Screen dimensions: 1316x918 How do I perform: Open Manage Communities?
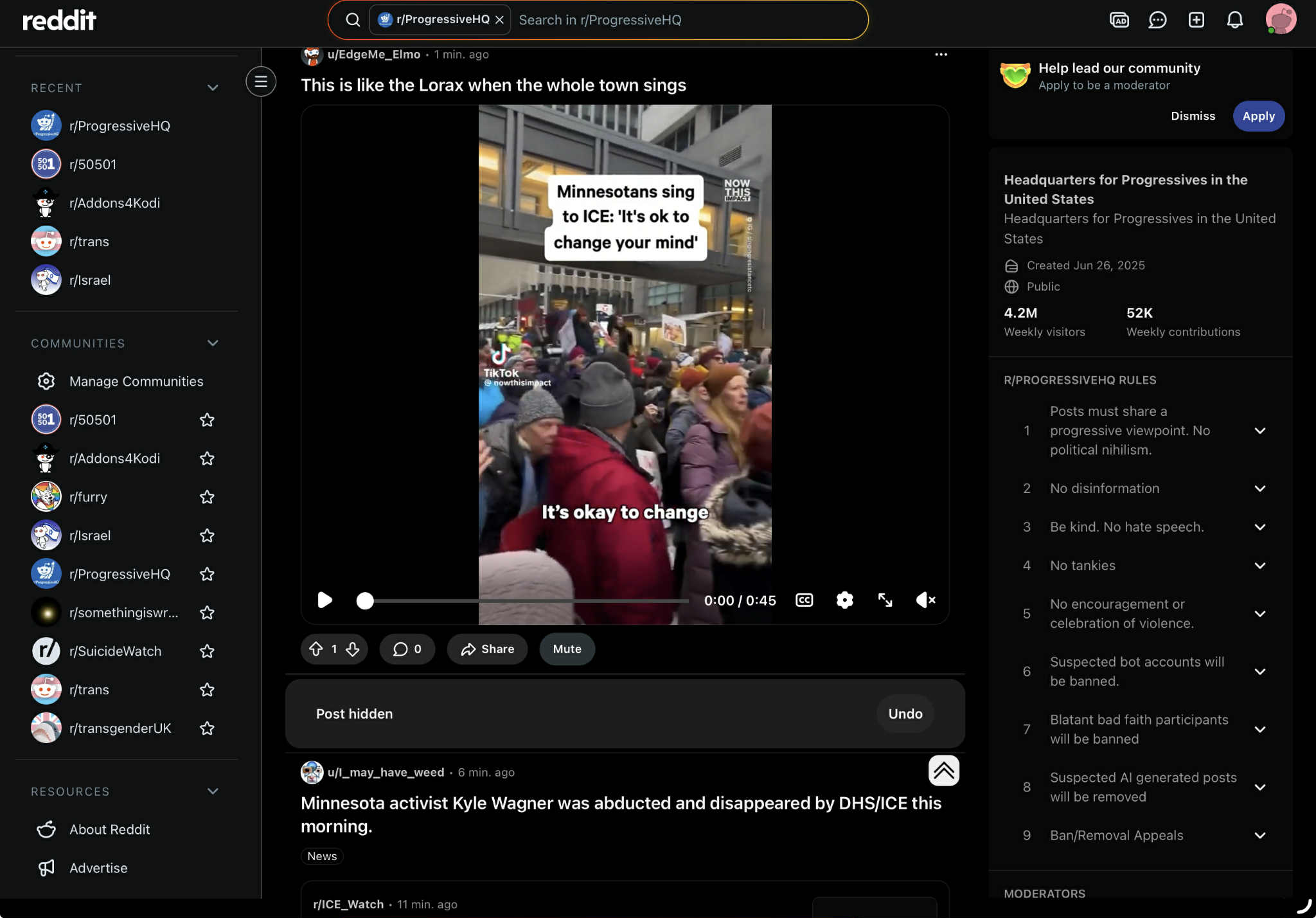click(x=136, y=381)
